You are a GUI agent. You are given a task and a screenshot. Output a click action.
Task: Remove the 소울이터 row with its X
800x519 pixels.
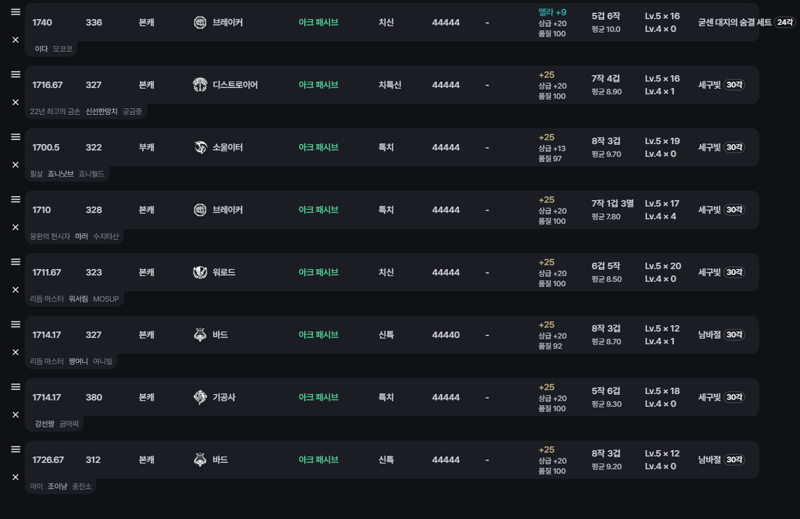click(x=15, y=165)
